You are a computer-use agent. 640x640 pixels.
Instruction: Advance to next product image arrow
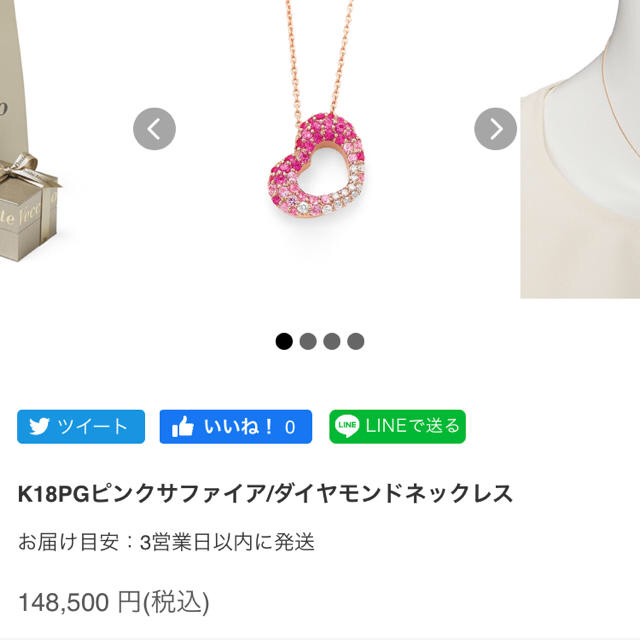pos(496,129)
